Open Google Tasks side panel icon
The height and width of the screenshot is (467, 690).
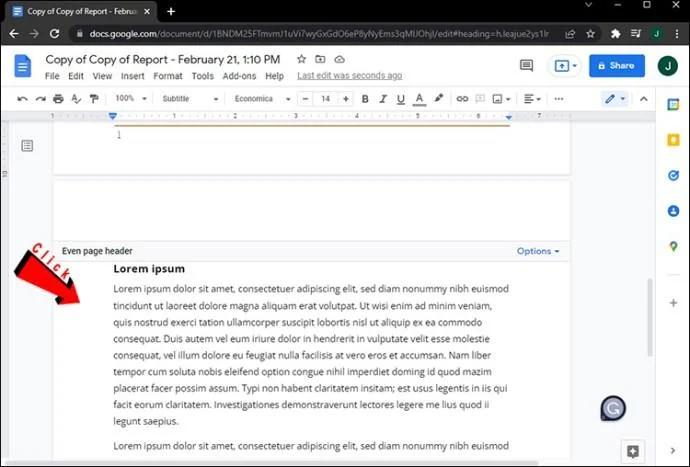673,176
